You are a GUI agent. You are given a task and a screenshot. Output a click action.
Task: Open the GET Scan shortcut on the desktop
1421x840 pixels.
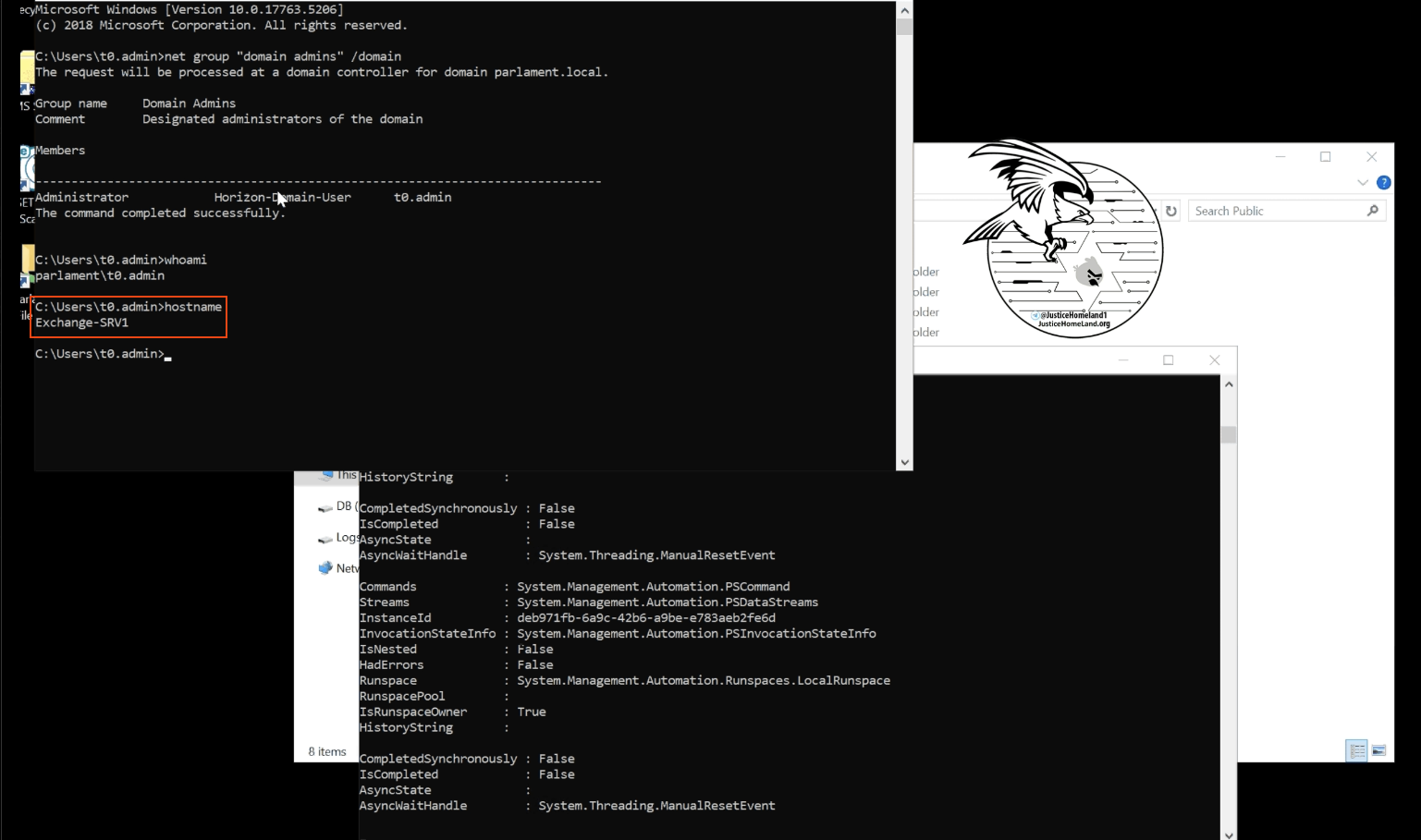(x=26, y=180)
